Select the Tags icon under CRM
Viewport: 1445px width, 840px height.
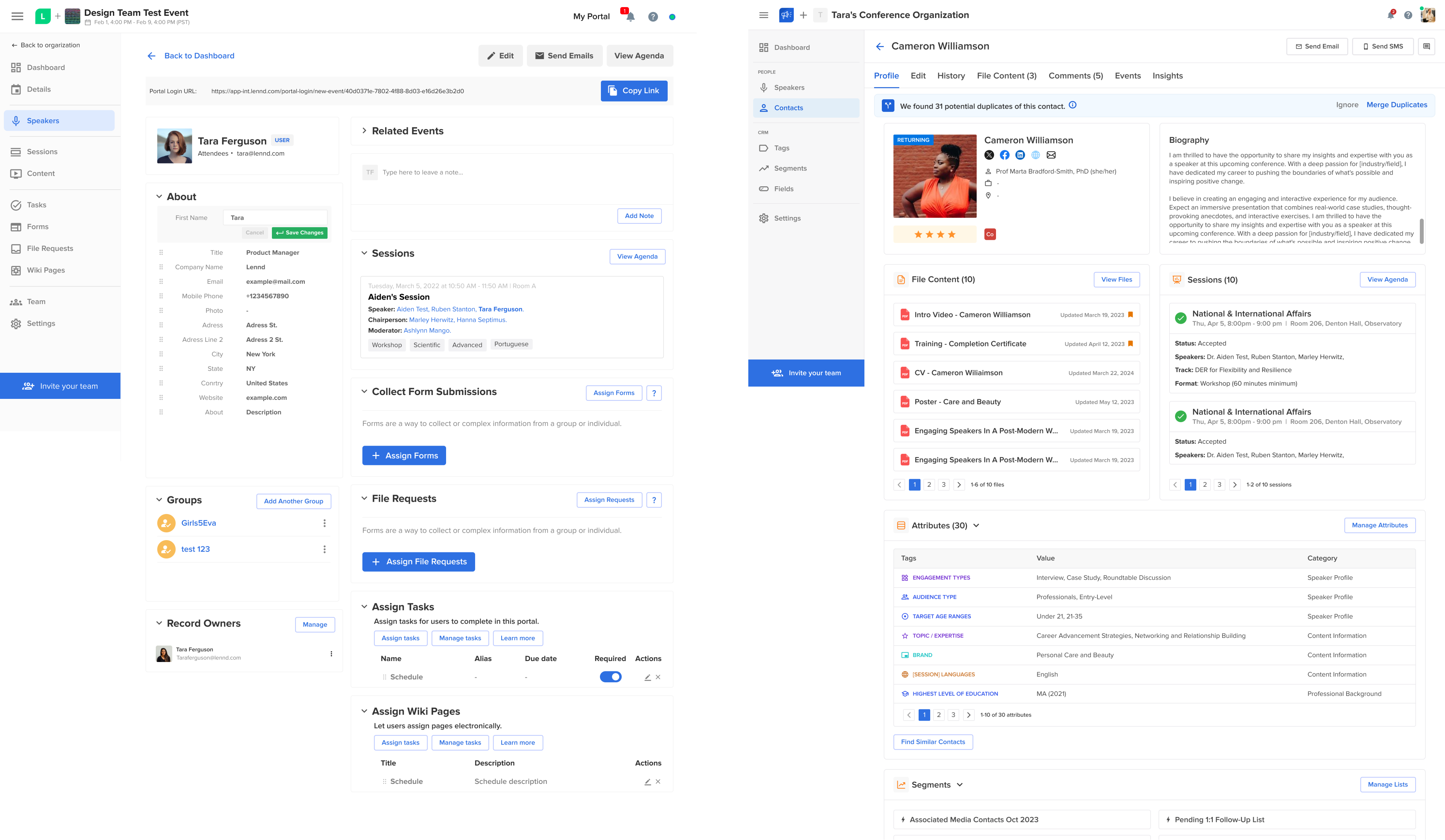(x=764, y=148)
